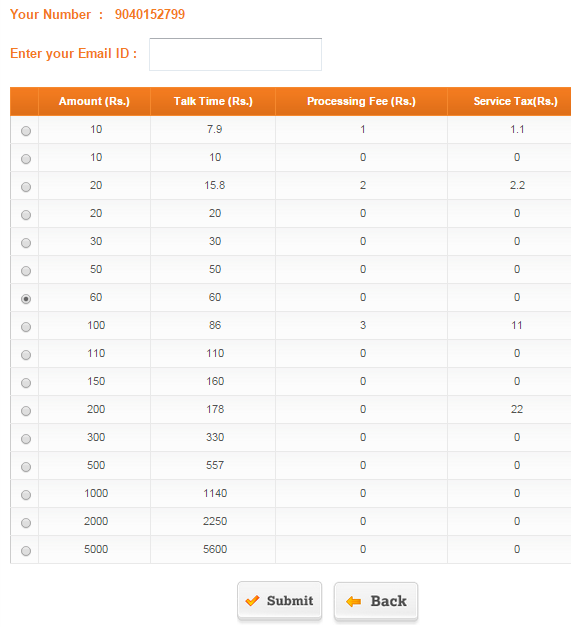This screenshot has width=571, height=627.
Task: Click the talk time value 330
Action: coord(215,437)
